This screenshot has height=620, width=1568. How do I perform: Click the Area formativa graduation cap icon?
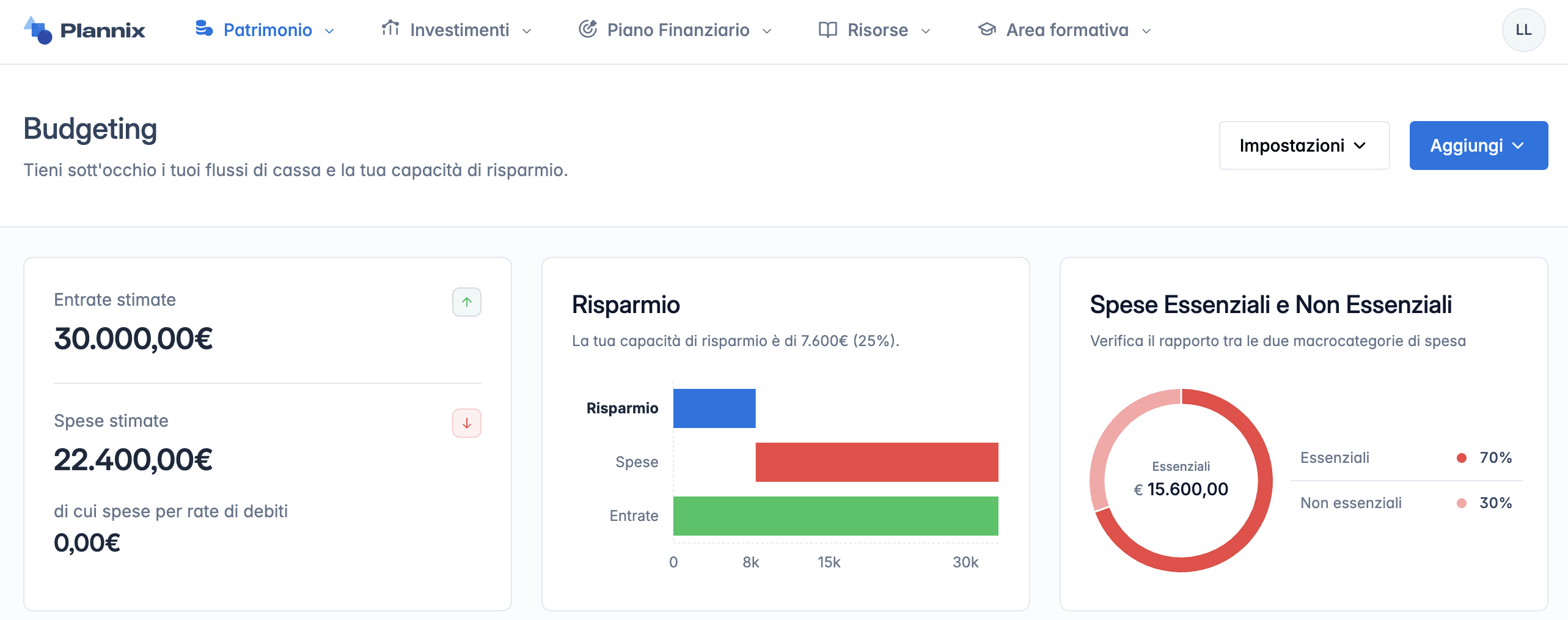point(987,29)
